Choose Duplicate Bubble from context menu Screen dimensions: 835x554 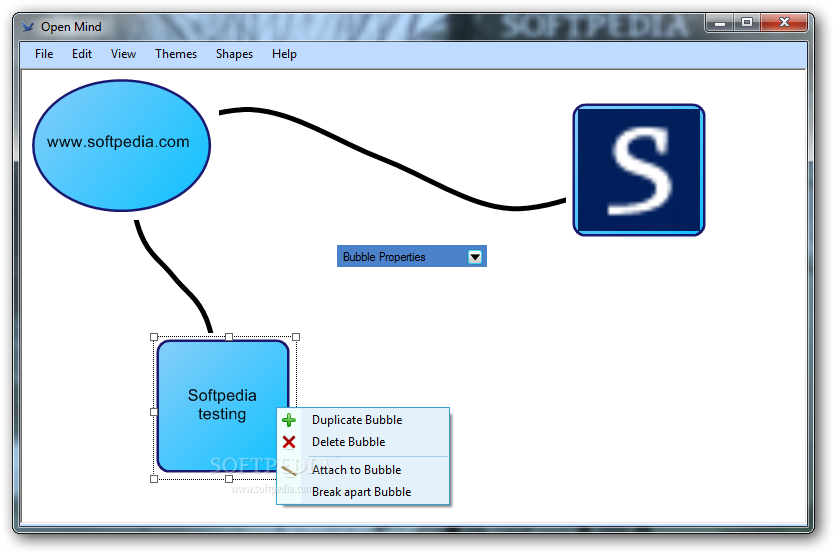click(x=363, y=420)
